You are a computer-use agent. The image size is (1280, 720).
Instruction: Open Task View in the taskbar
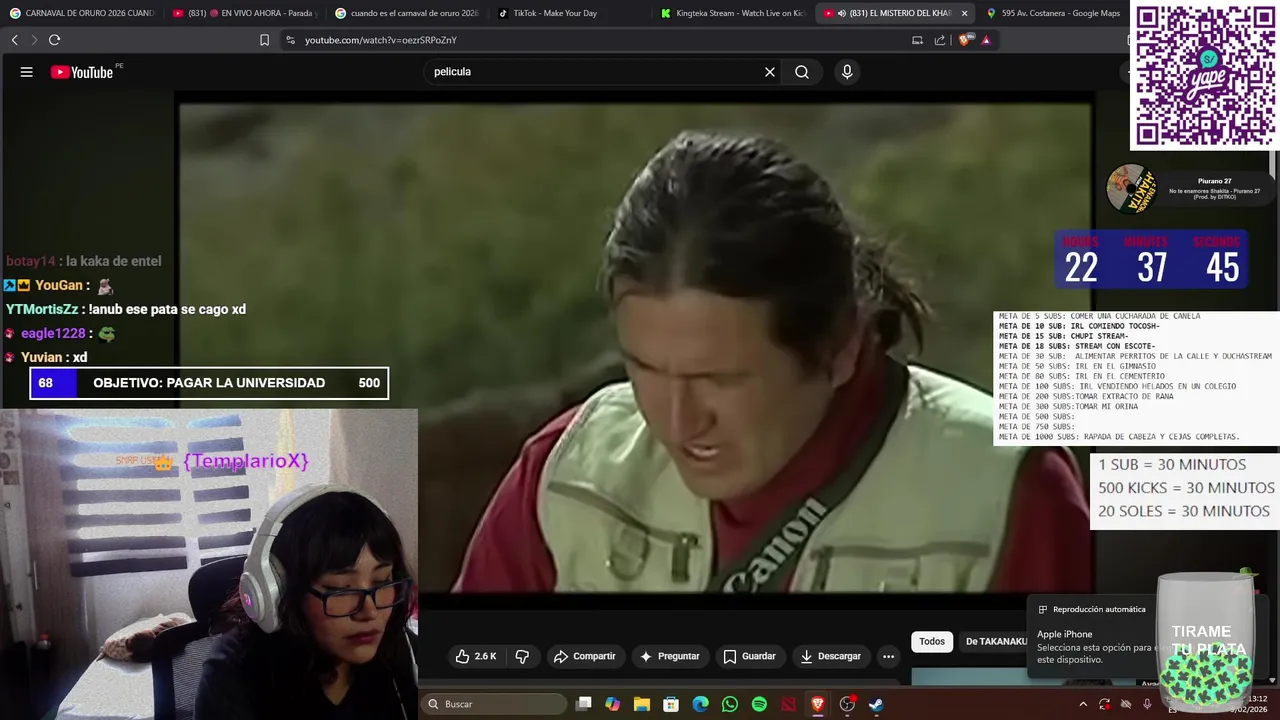tap(584, 704)
